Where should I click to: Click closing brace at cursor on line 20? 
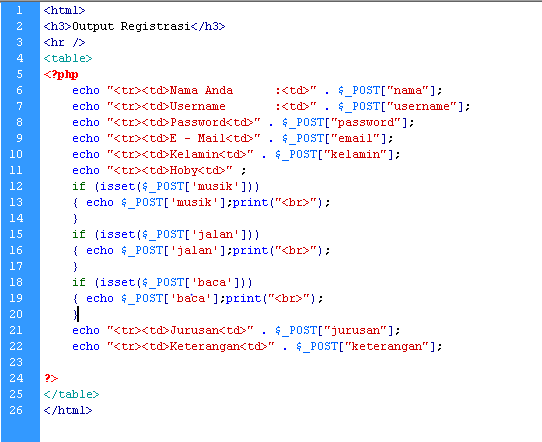75,314
